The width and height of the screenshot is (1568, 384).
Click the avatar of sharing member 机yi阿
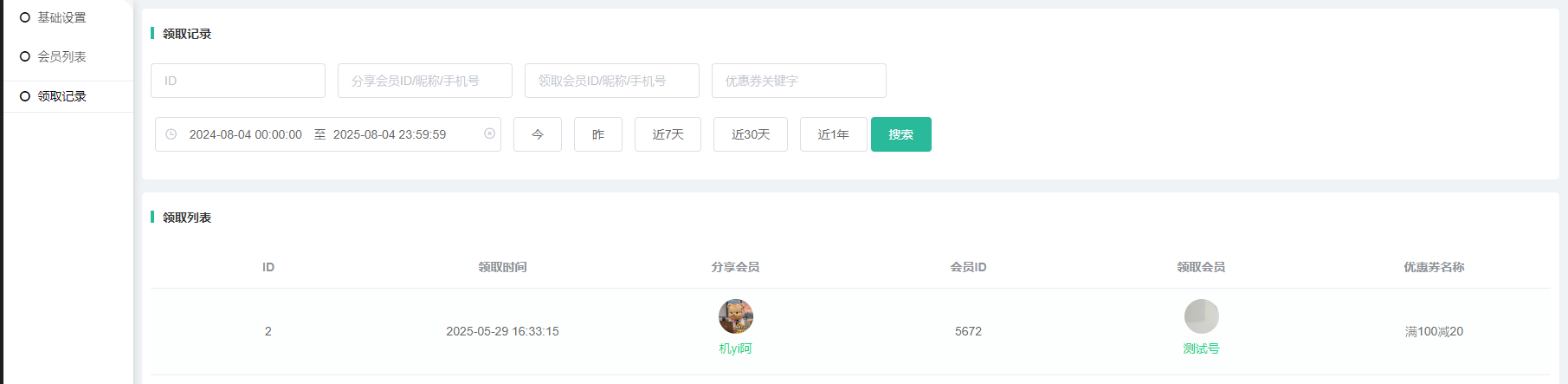[736, 316]
